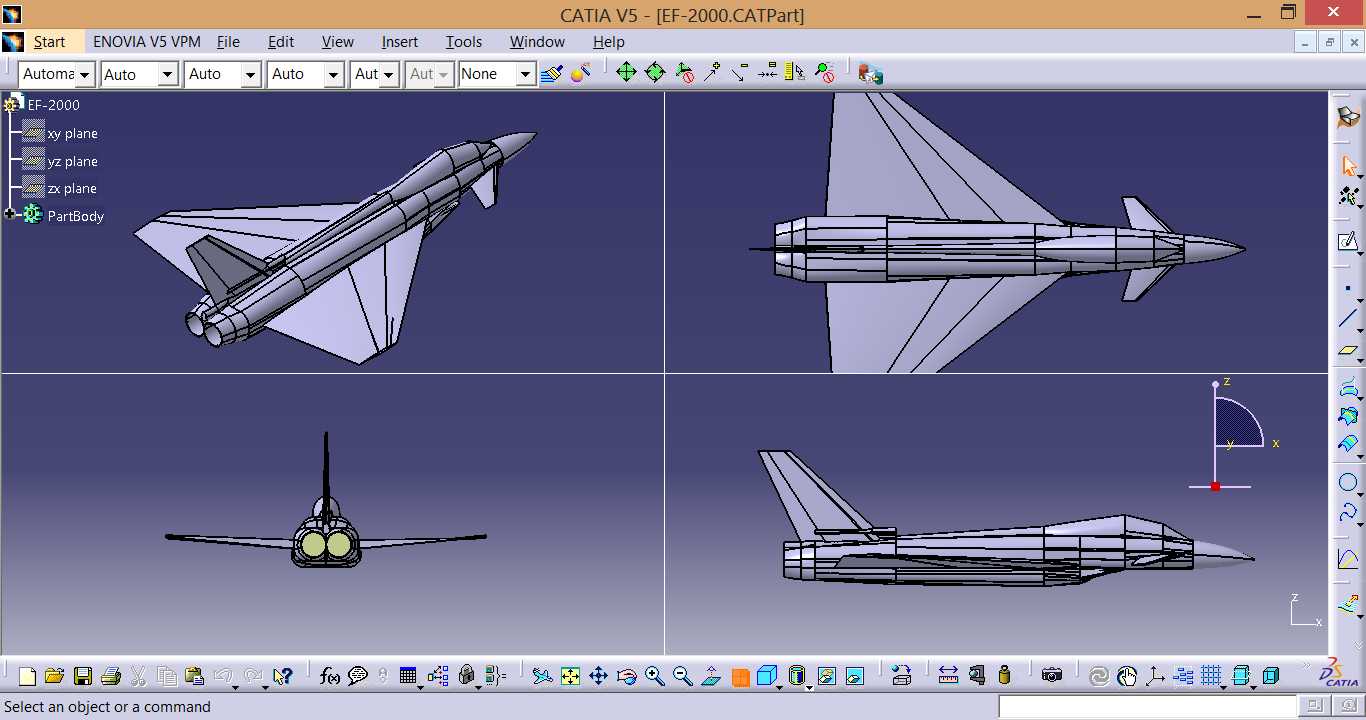Open the Edit menu

coord(281,42)
